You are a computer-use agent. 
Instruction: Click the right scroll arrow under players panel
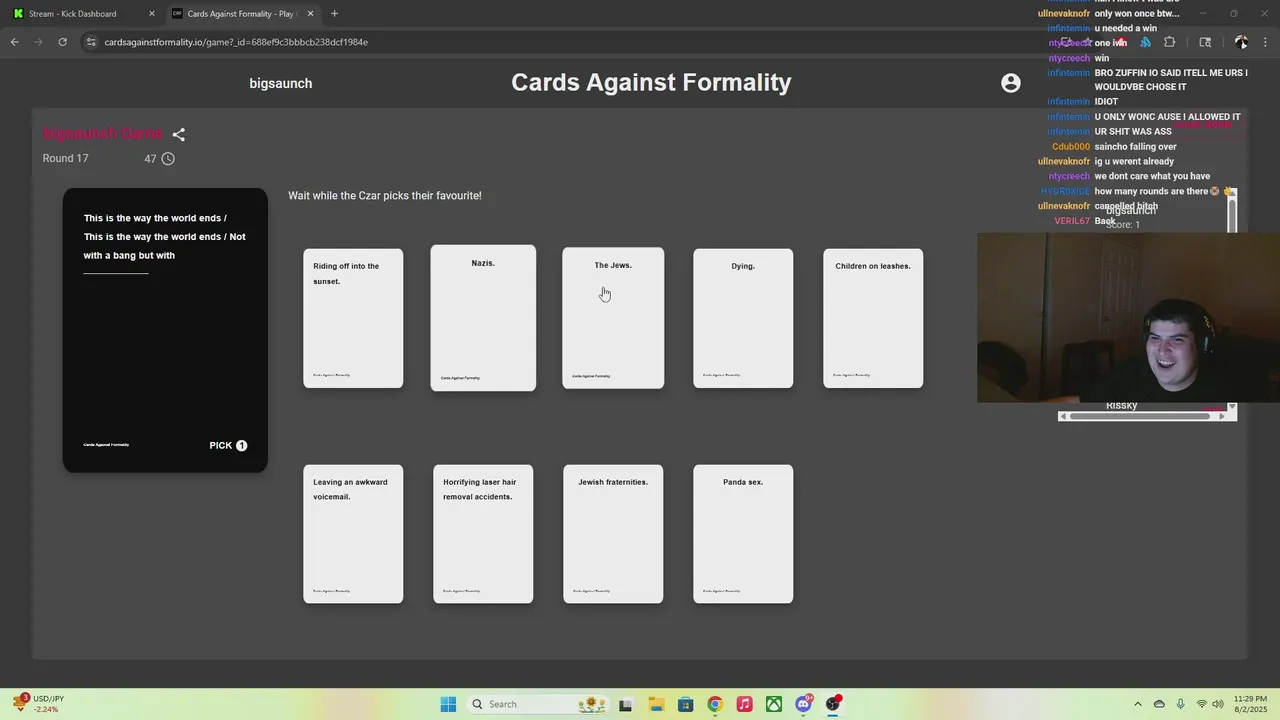[x=1221, y=416]
